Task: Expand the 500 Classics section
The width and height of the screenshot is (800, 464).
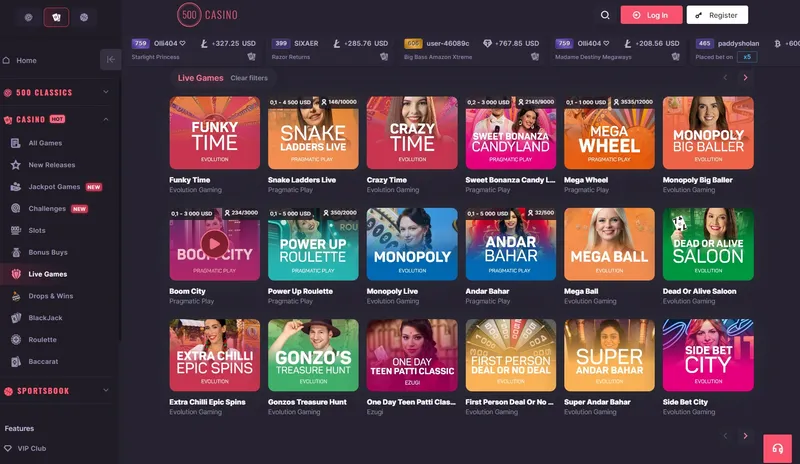Action: [106, 93]
